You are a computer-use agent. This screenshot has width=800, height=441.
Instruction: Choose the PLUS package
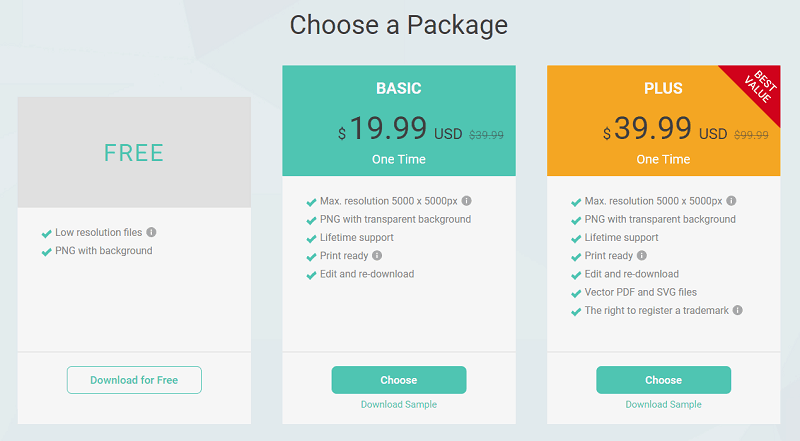[663, 380]
